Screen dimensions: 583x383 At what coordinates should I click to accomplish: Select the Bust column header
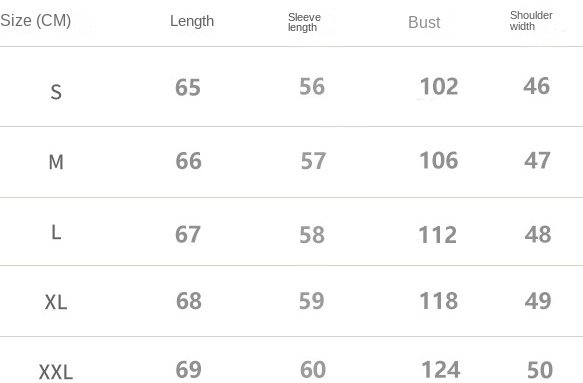[424, 22]
